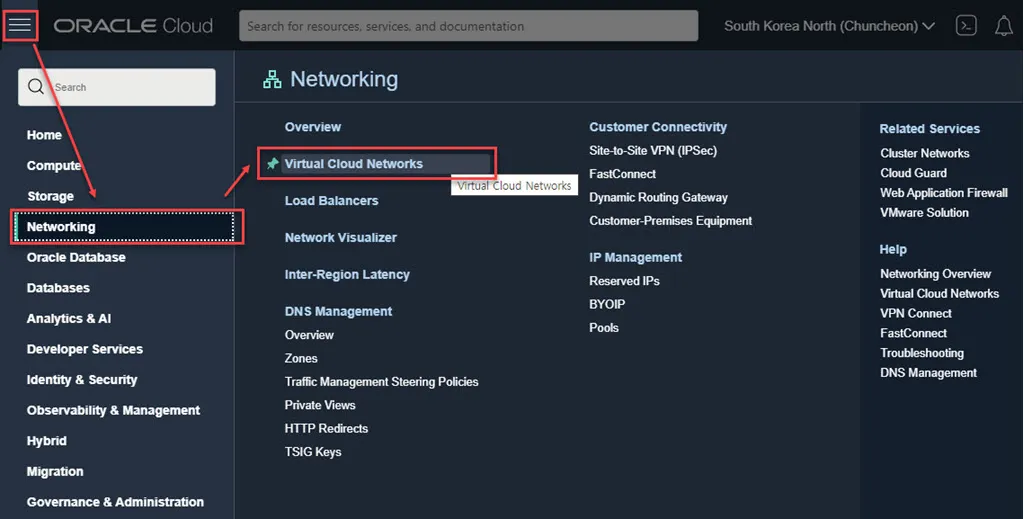Select Home in the navigation menu
1024x519 pixels.
(44, 135)
